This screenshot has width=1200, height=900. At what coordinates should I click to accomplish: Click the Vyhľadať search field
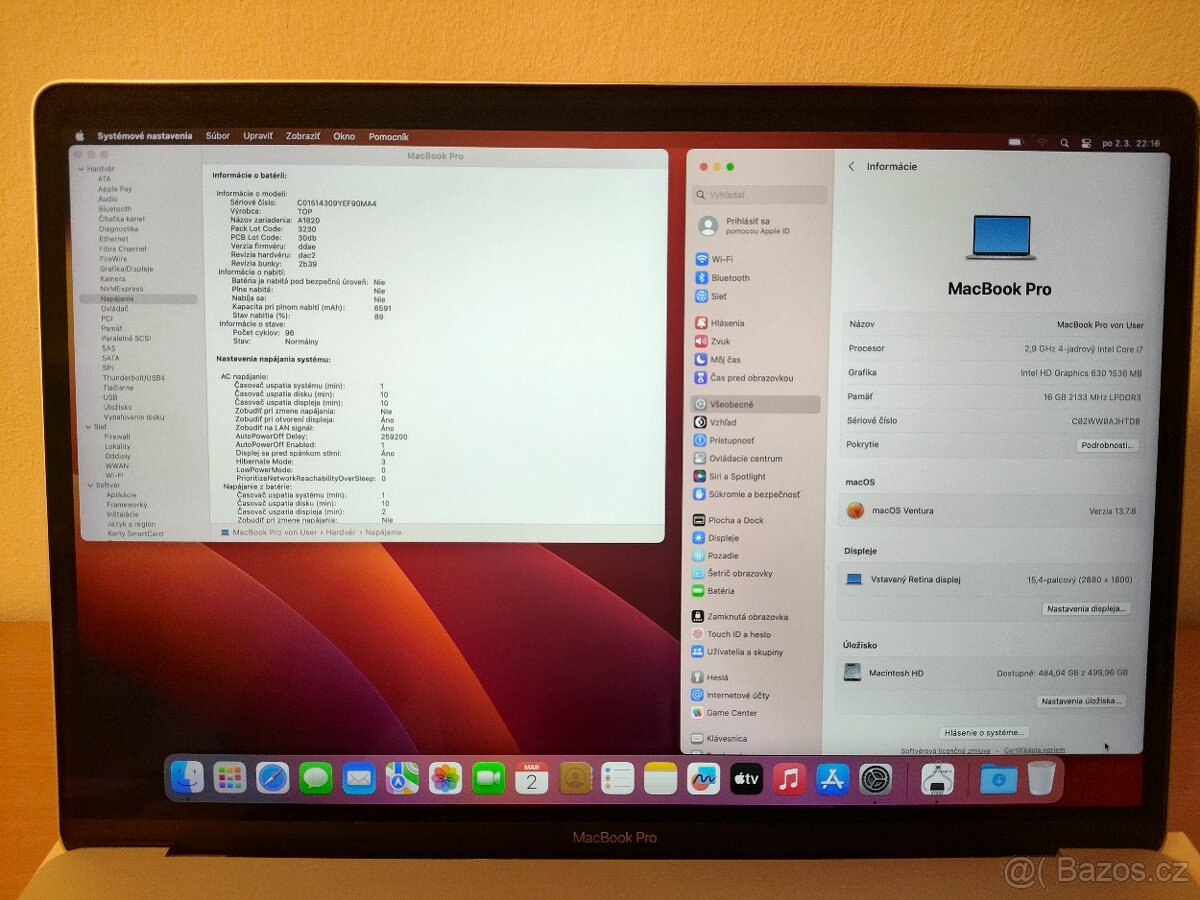tap(760, 195)
